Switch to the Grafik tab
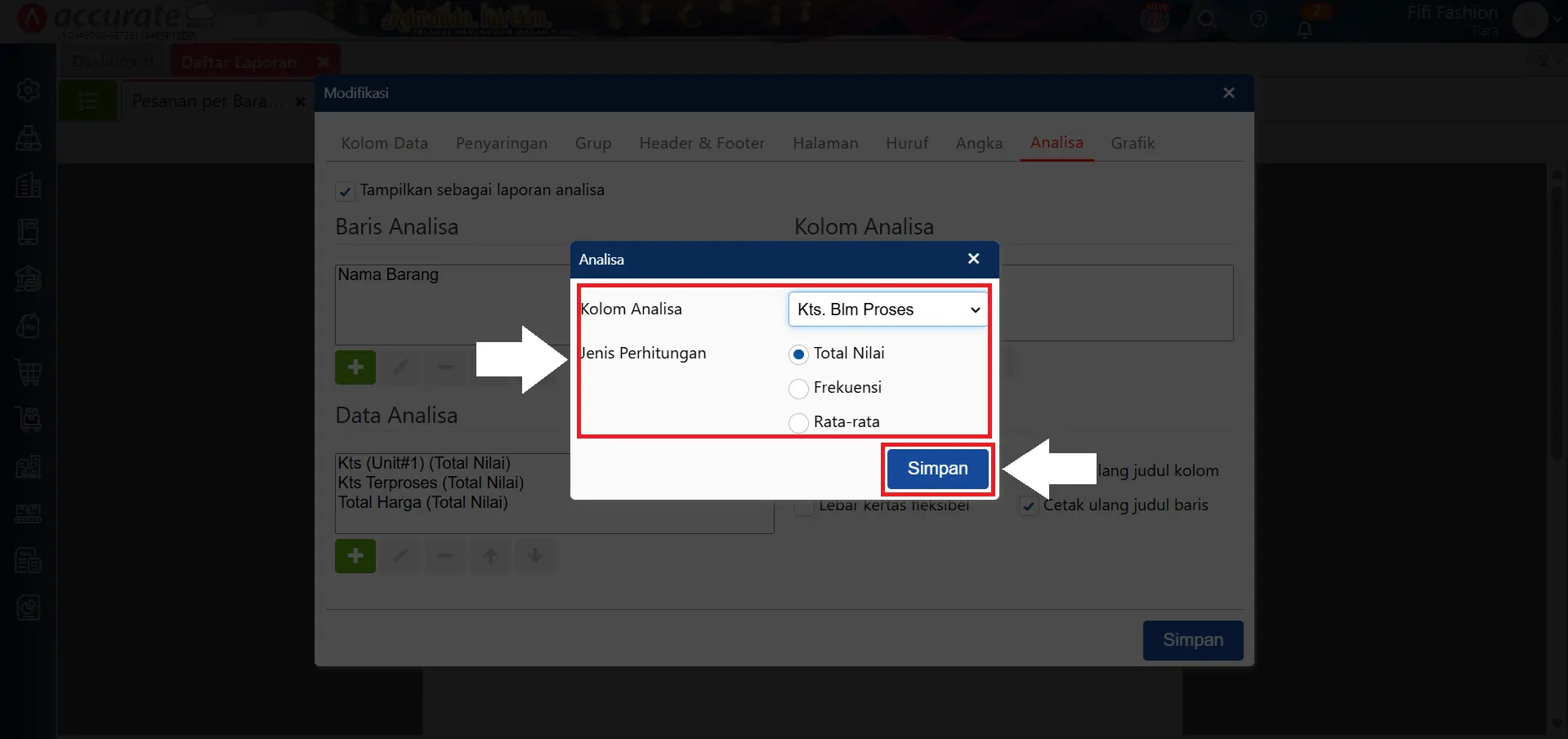1568x739 pixels. click(x=1132, y=144)
